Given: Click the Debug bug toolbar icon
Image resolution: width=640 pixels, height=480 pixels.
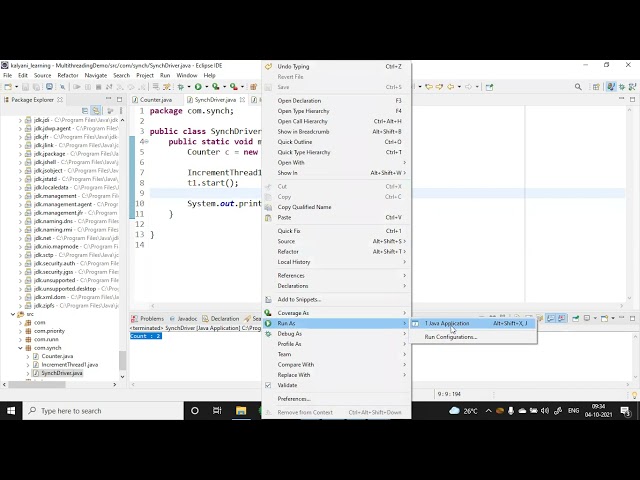Looking at the screenshot, I should (181, 87).
